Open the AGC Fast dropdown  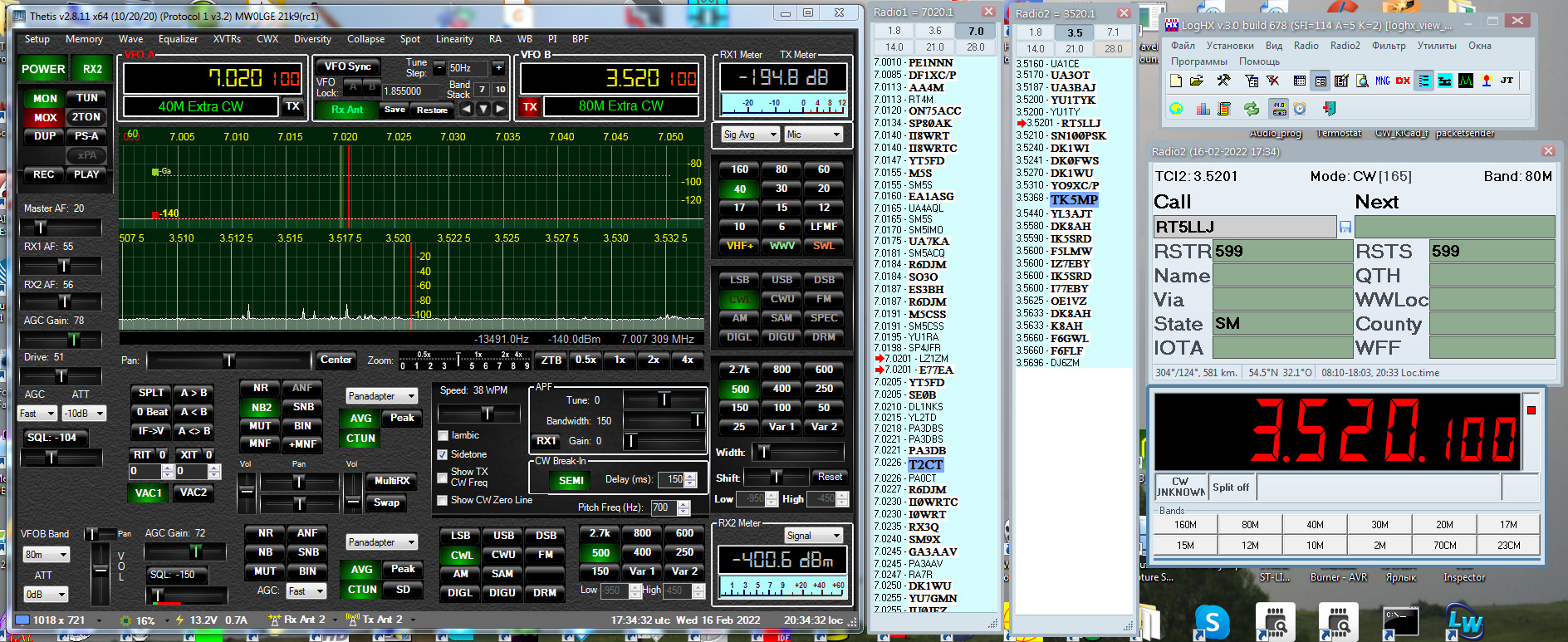pos(37,413)
